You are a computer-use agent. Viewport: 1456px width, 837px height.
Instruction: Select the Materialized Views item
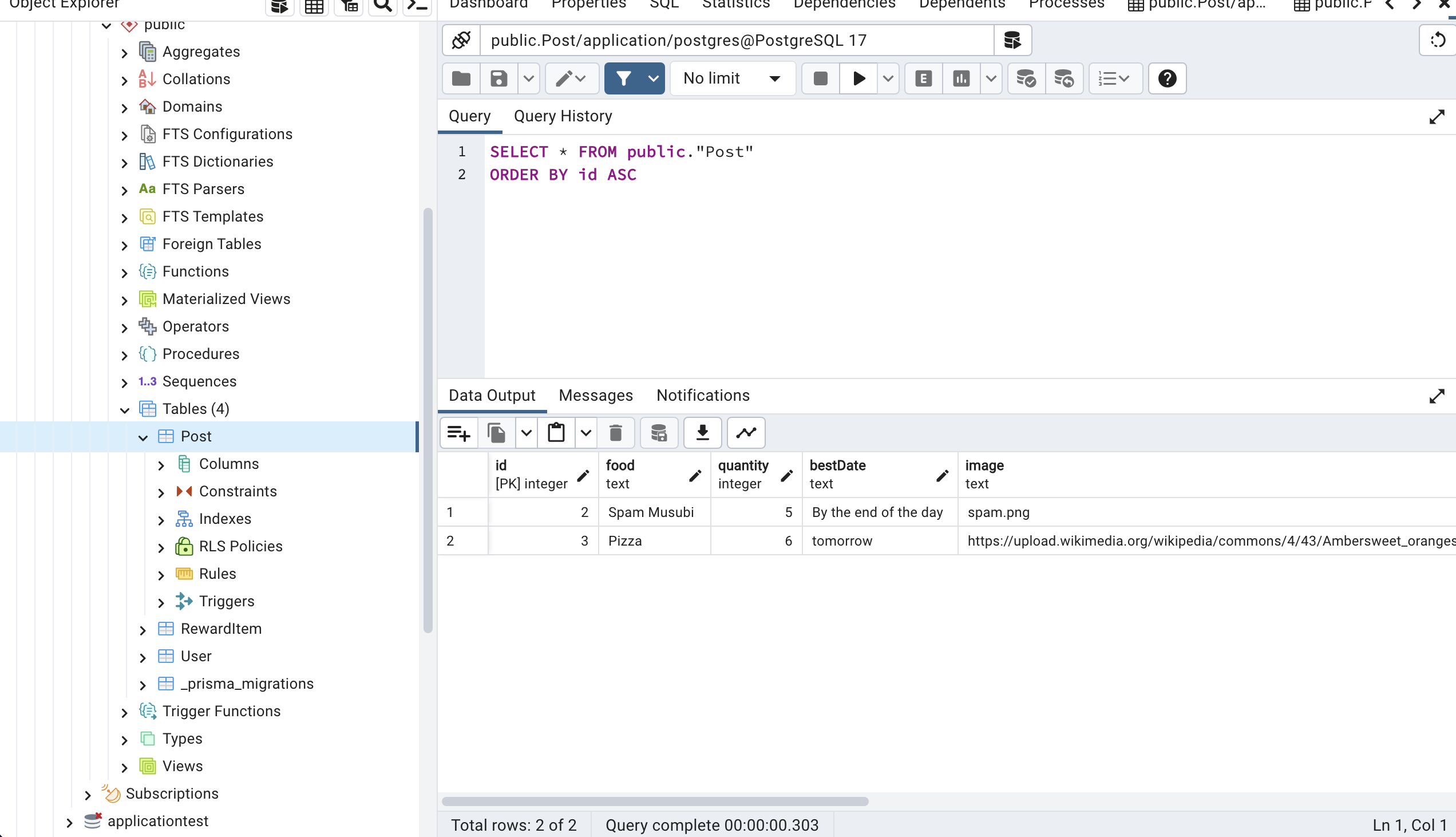point(227,299)
